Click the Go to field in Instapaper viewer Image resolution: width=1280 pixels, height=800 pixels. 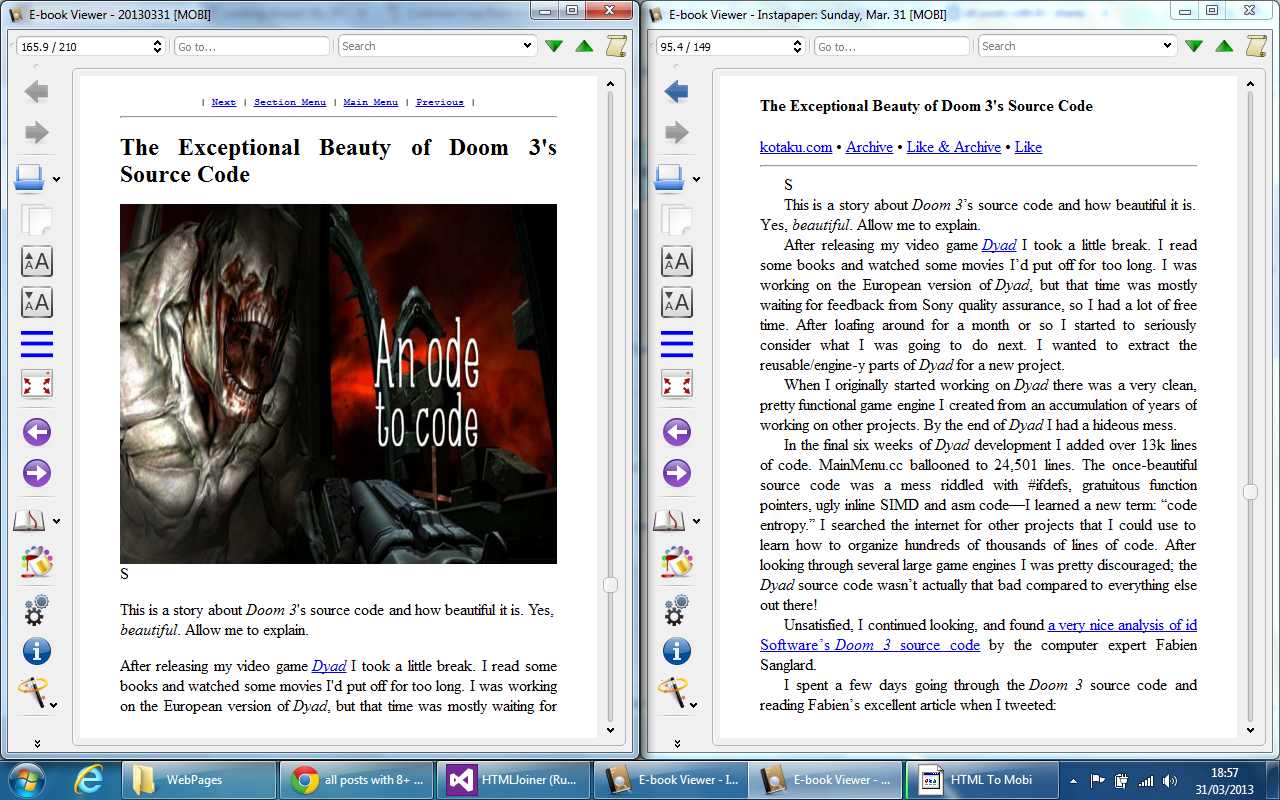892,46
